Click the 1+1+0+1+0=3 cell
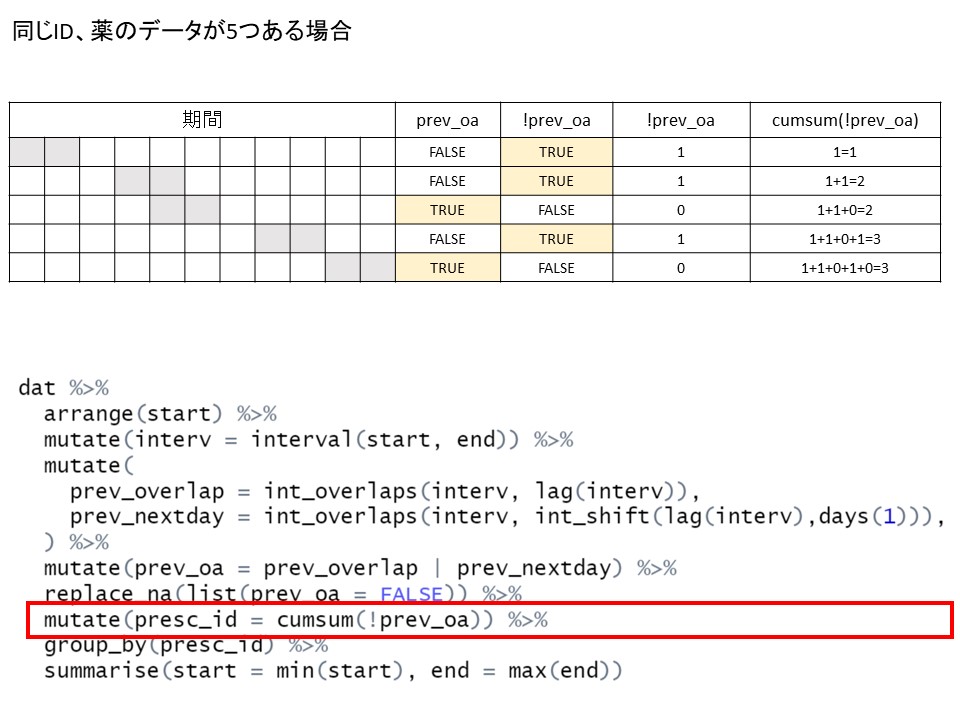Image resolution: width=960 pixels, height=720 pixels. coord(845,268)
